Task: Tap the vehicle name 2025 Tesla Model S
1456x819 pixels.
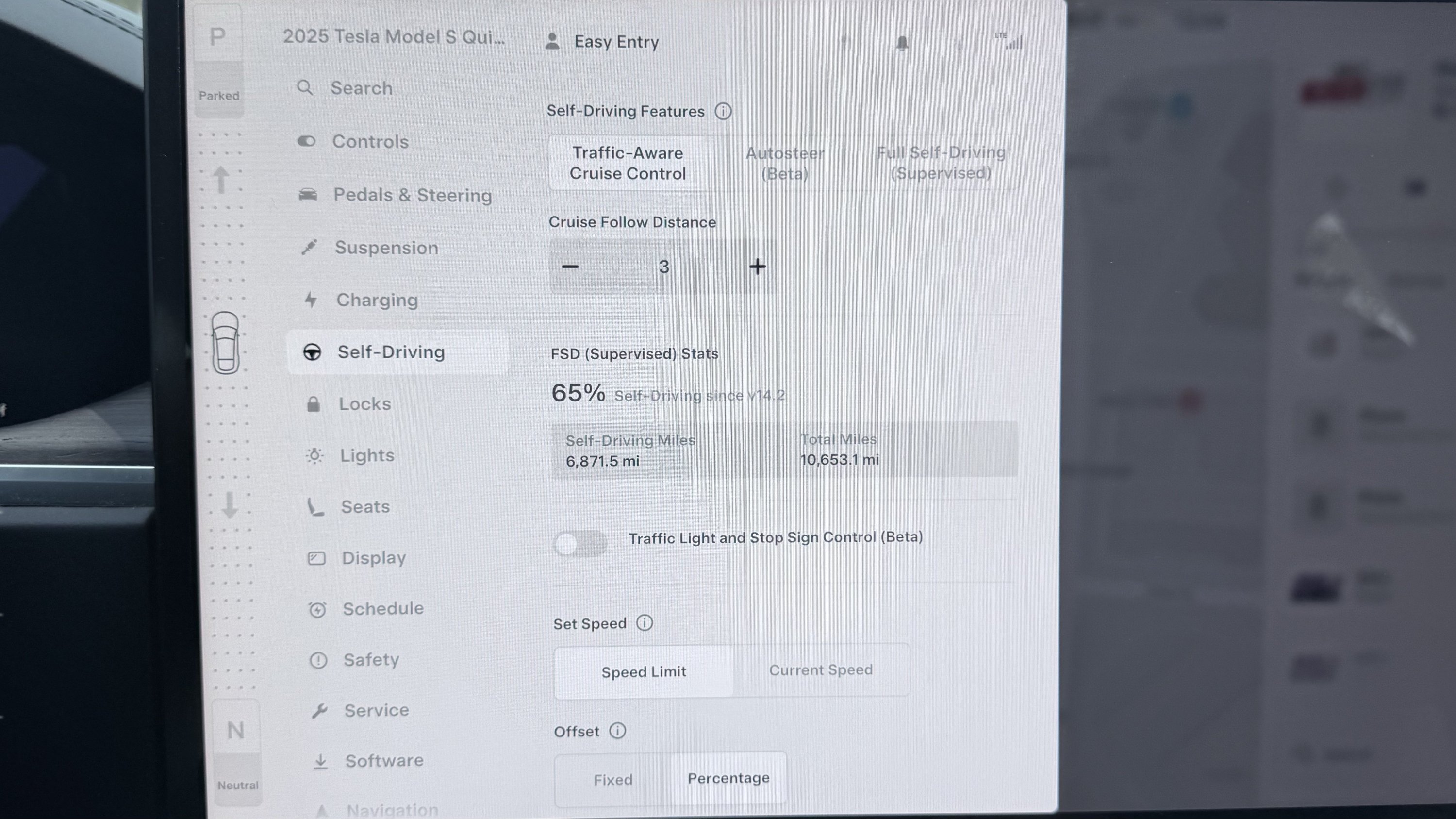Action: (394, 37)
